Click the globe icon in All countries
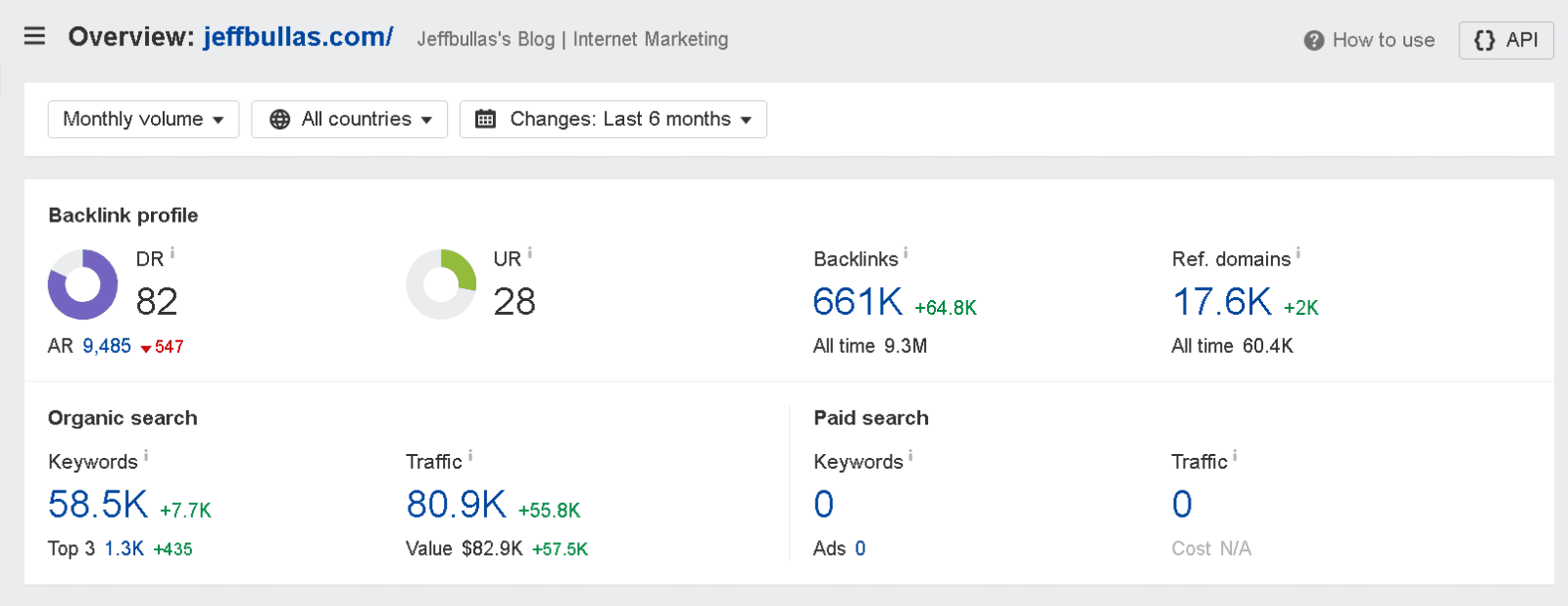Viewport: 1568px width, 606px height. point(280,120)
